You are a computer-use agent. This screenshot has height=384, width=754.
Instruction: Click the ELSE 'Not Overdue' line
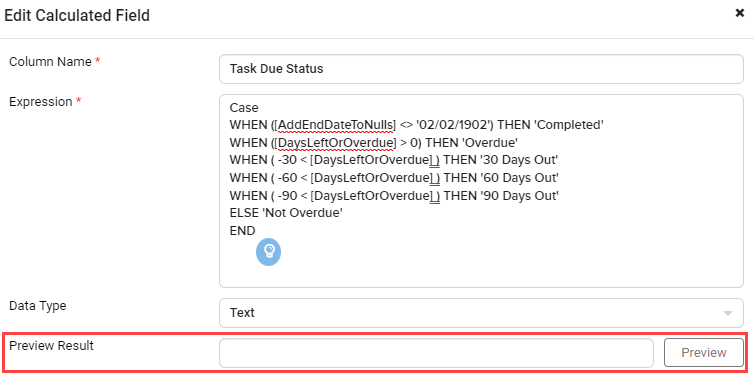pos(286,213)
